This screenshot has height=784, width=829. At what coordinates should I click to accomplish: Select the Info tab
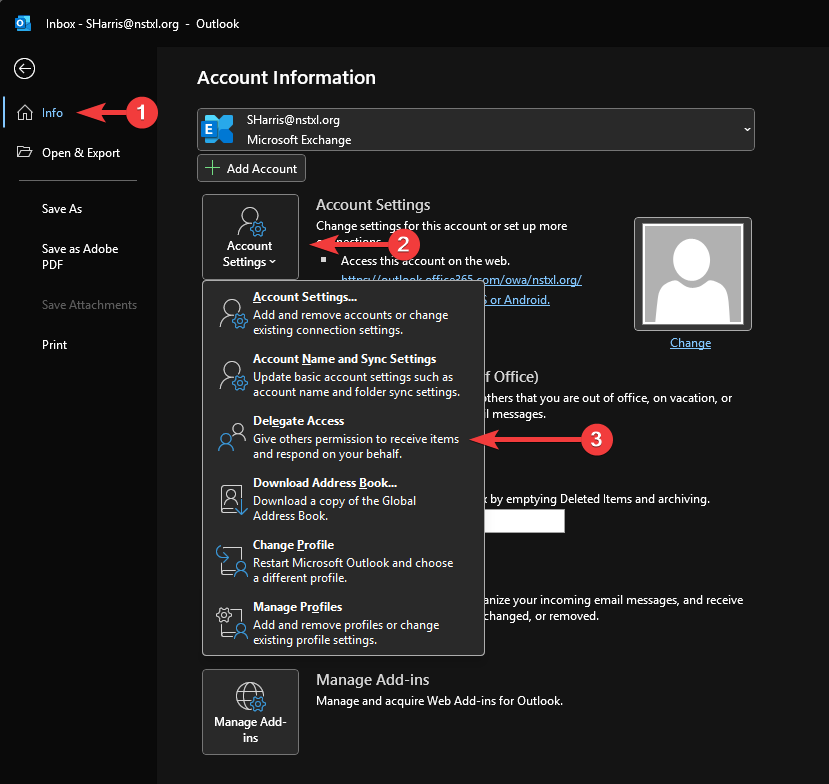click(x=52, y=113)
